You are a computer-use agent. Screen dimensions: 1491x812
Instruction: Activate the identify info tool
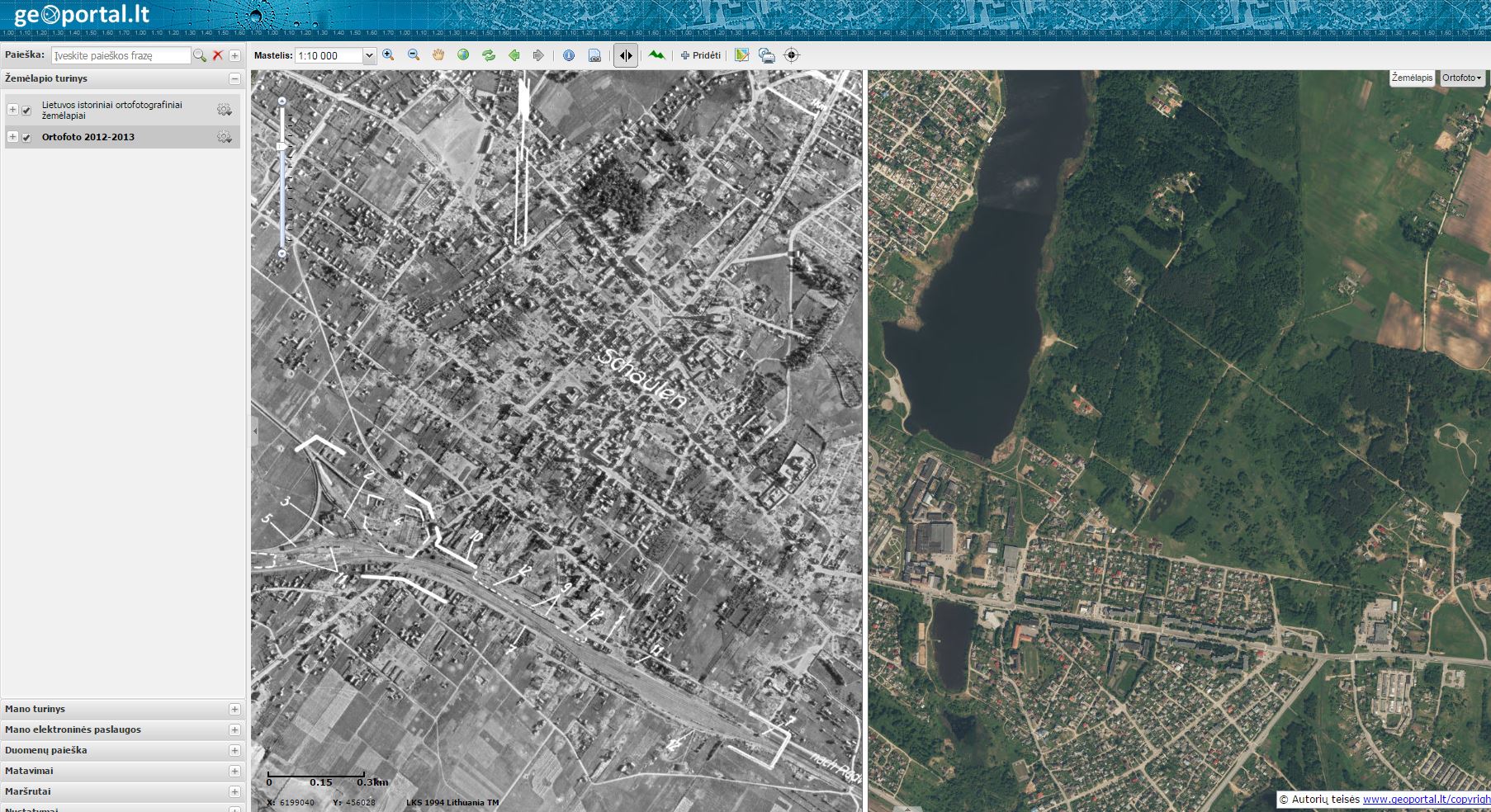pyautogui.click(x=569, y=55)
